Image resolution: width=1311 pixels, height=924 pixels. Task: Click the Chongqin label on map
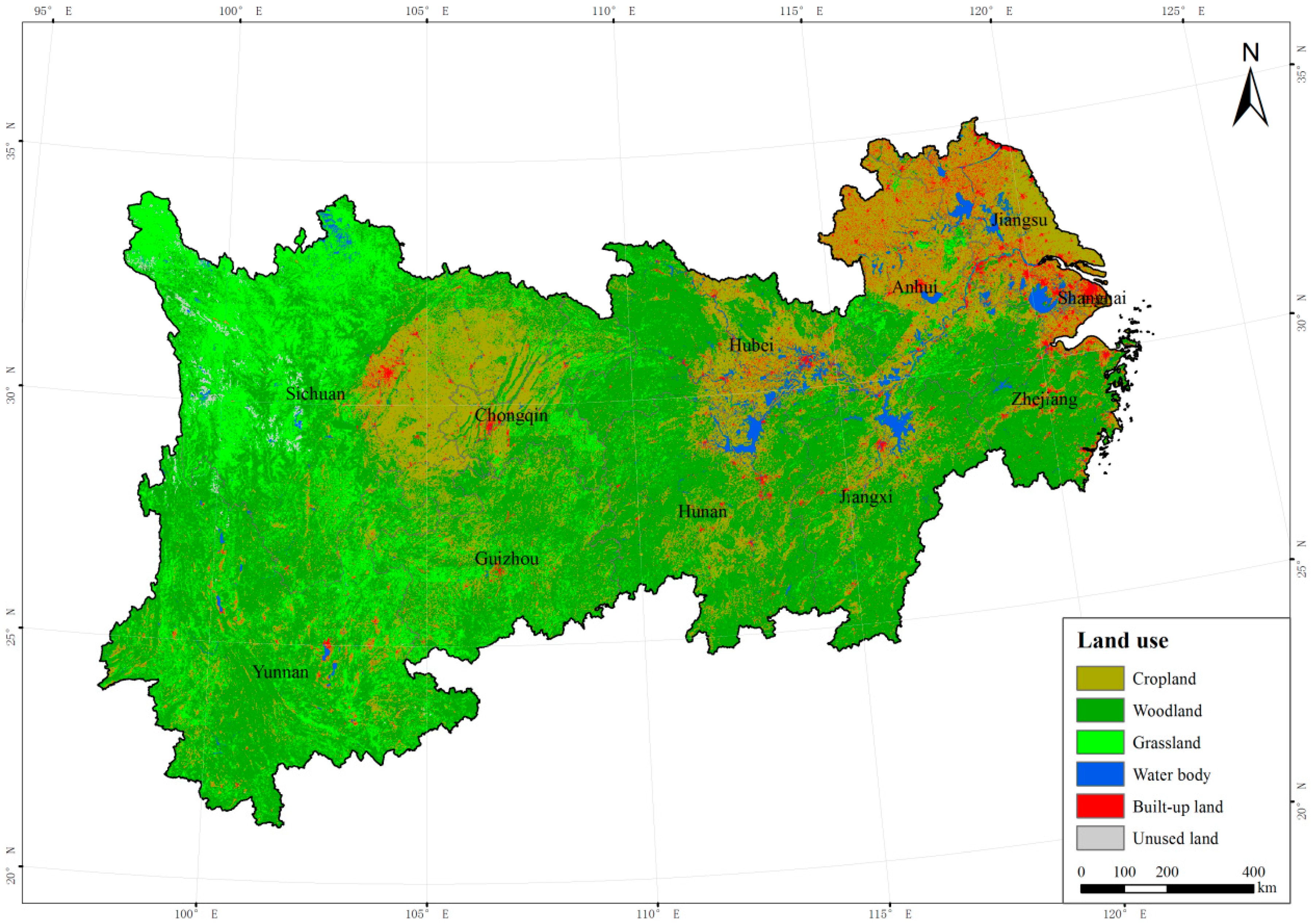(511, 416)
